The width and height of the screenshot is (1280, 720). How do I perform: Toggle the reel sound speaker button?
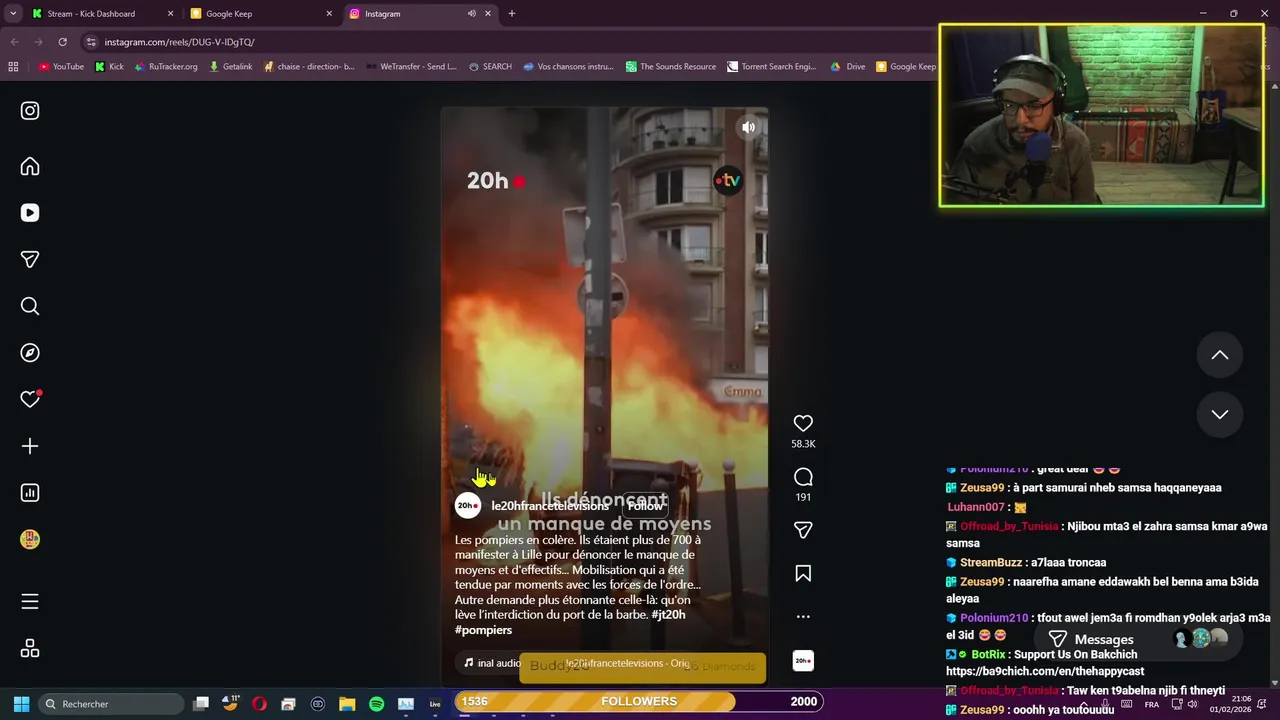[748, 127]
